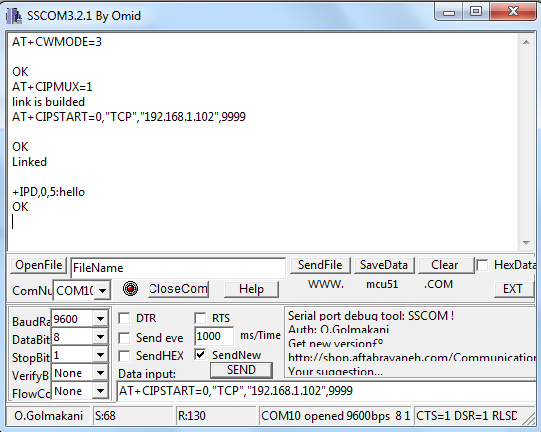The height and width of the screenshot is (432, 541).
Task: Click the red COM port status indicator
Action: click(x=130, y=288)
